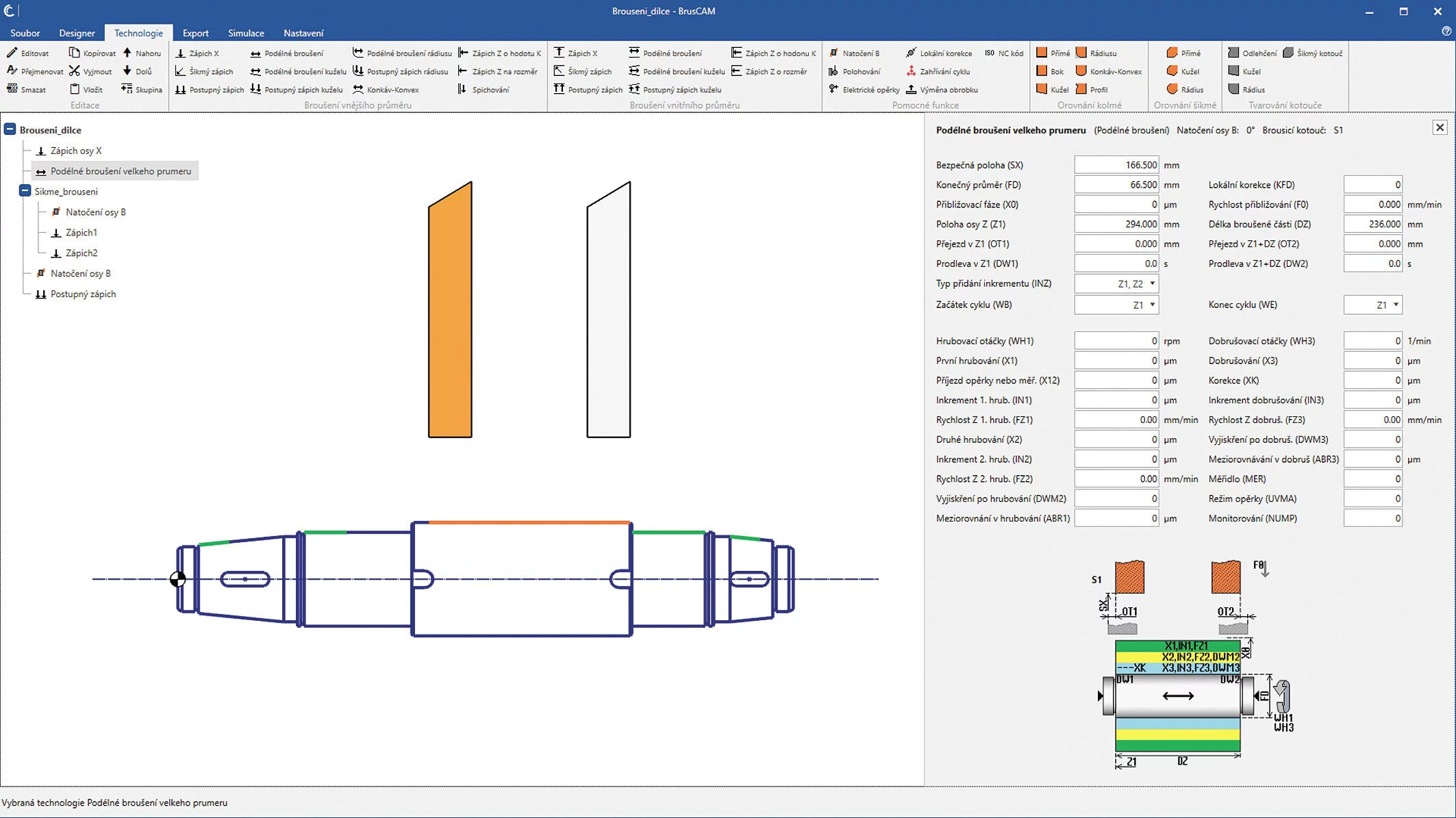This screenshot has width=1456, height=818.
Task: Insert Výměna obrobku function
Action: (x=942, y=90)
